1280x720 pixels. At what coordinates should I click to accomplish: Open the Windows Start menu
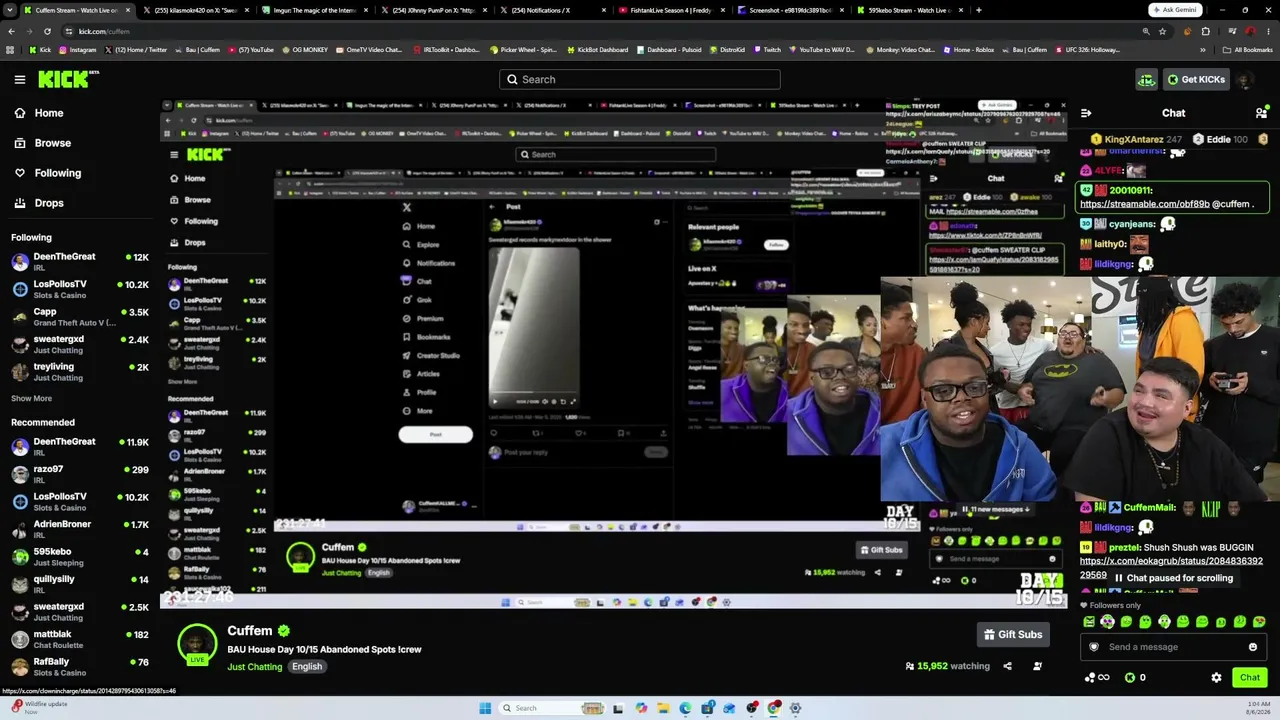(485, 708)
